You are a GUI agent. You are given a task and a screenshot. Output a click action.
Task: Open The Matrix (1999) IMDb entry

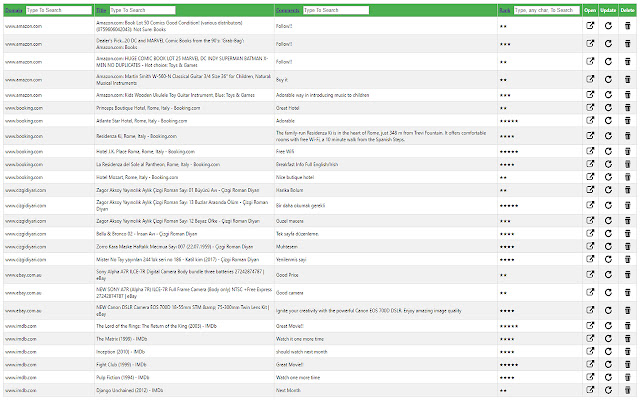pos(590,338)
